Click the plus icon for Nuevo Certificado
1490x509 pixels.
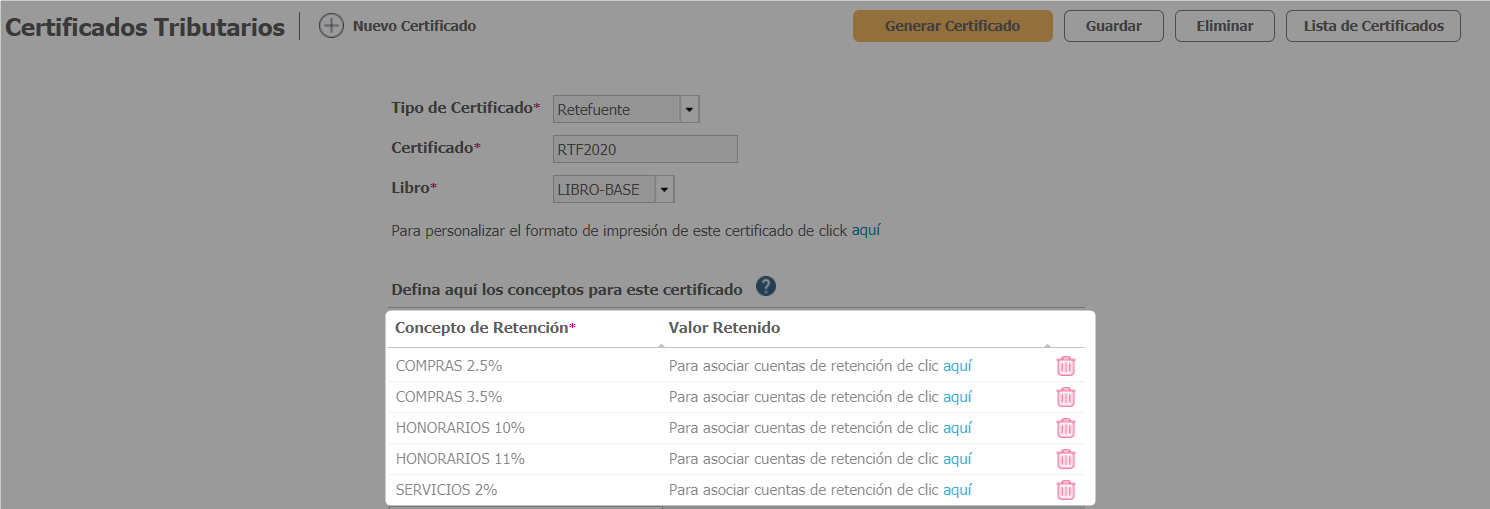(x=331, y=26)
